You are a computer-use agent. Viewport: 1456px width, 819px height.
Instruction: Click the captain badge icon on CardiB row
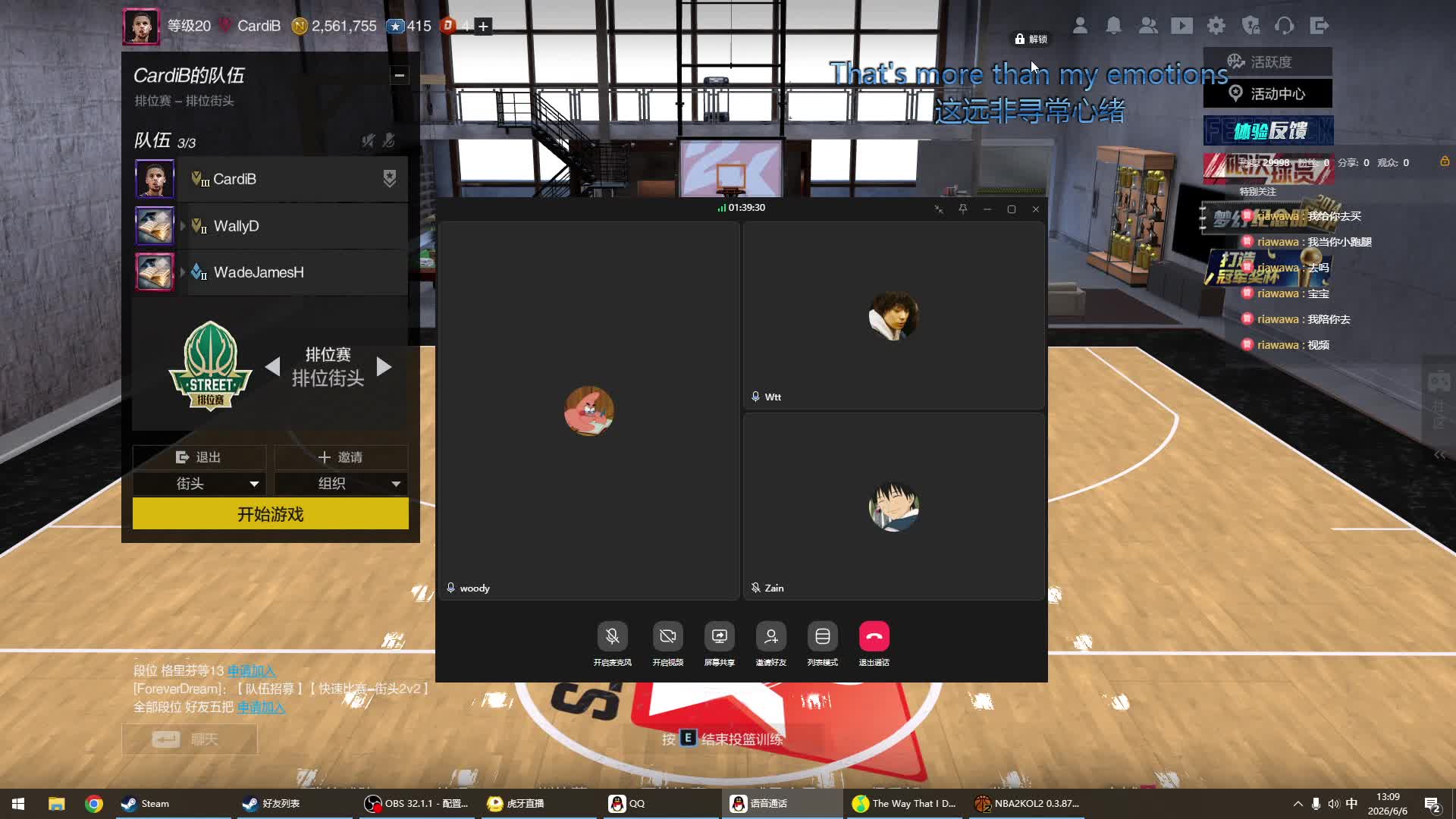(x=389, y=179)
